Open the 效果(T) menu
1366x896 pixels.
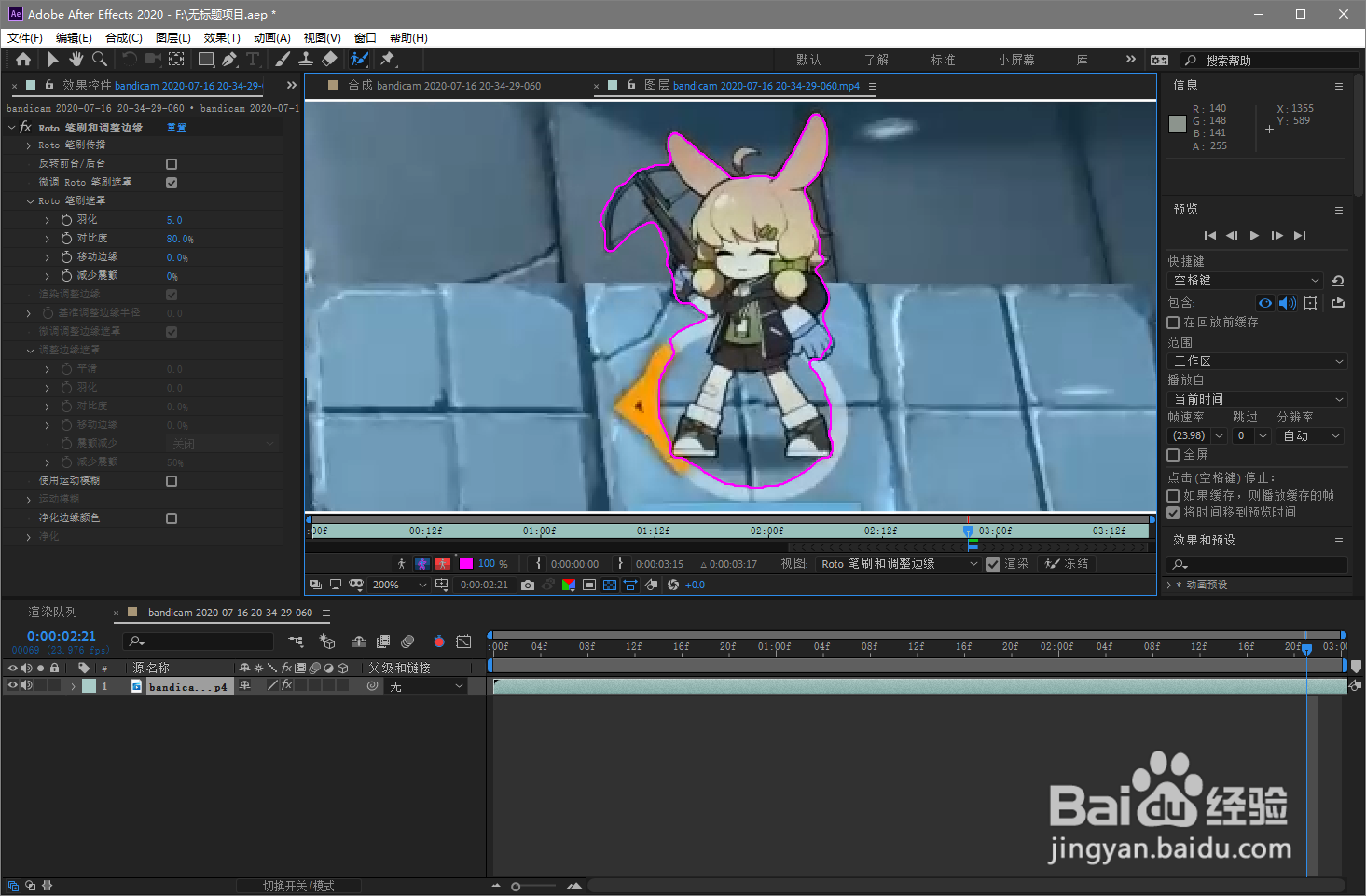click(x=222, y=37)
